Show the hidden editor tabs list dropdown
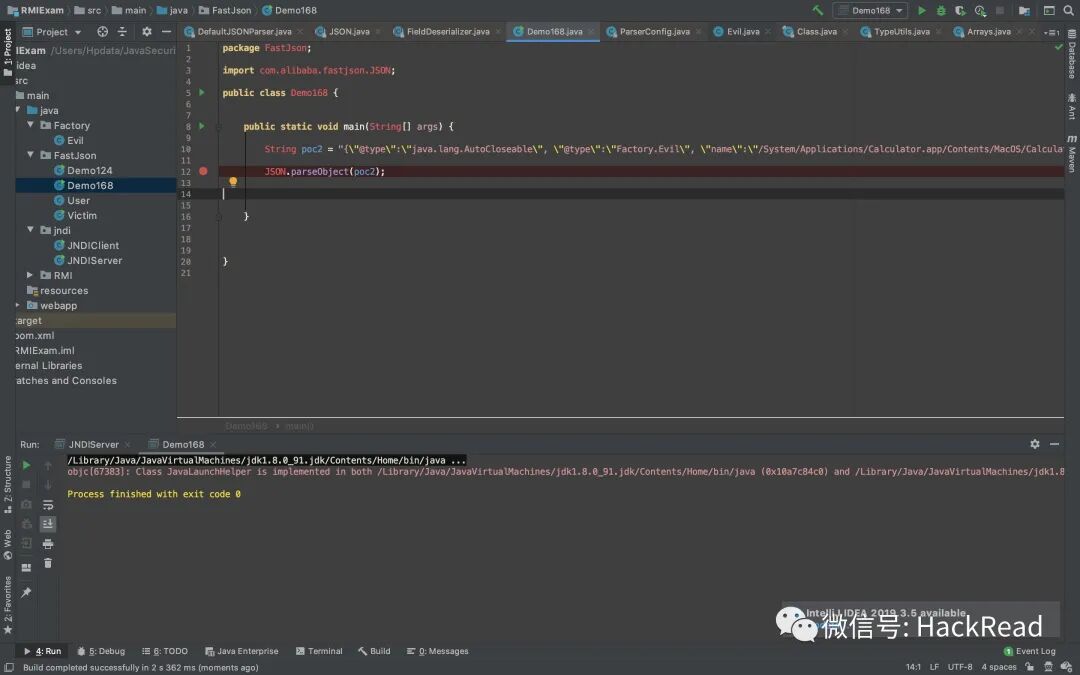 click(x=1051, y=32)
